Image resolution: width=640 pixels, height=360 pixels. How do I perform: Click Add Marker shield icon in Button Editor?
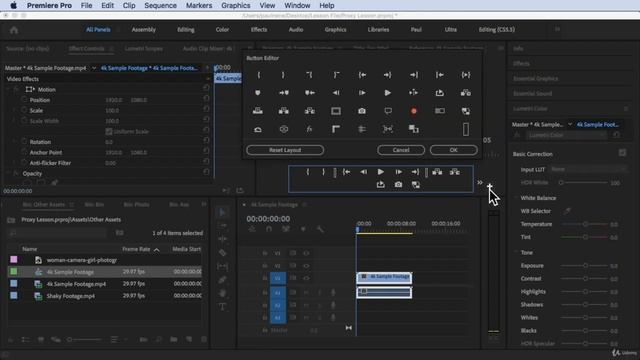pos(258,93)
